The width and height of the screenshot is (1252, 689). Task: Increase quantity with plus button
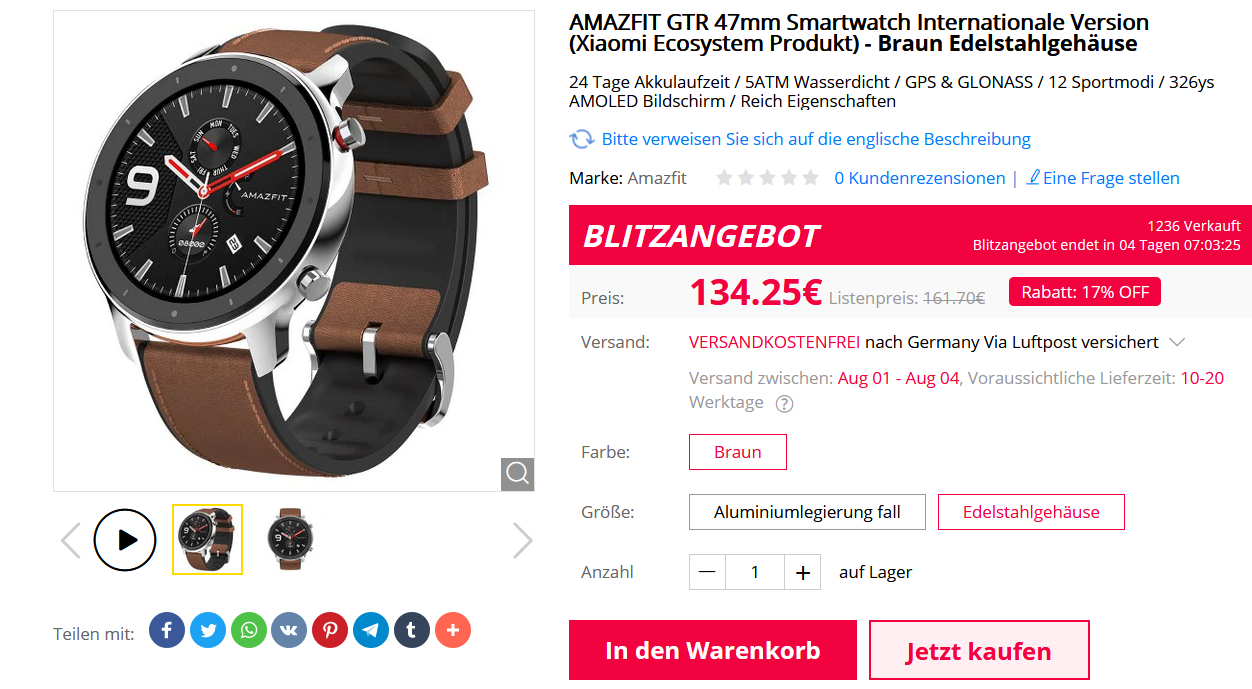click(x=802, y=572)
